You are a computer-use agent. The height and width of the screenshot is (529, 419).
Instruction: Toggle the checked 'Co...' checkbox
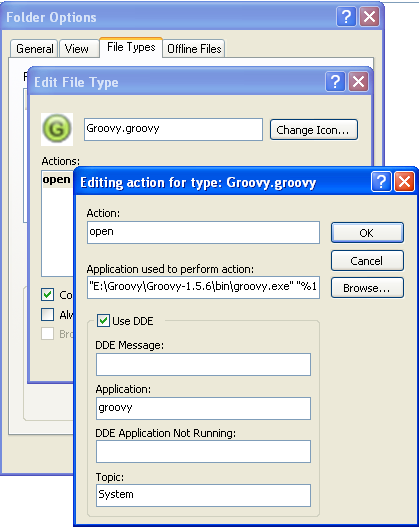(48, 295)
